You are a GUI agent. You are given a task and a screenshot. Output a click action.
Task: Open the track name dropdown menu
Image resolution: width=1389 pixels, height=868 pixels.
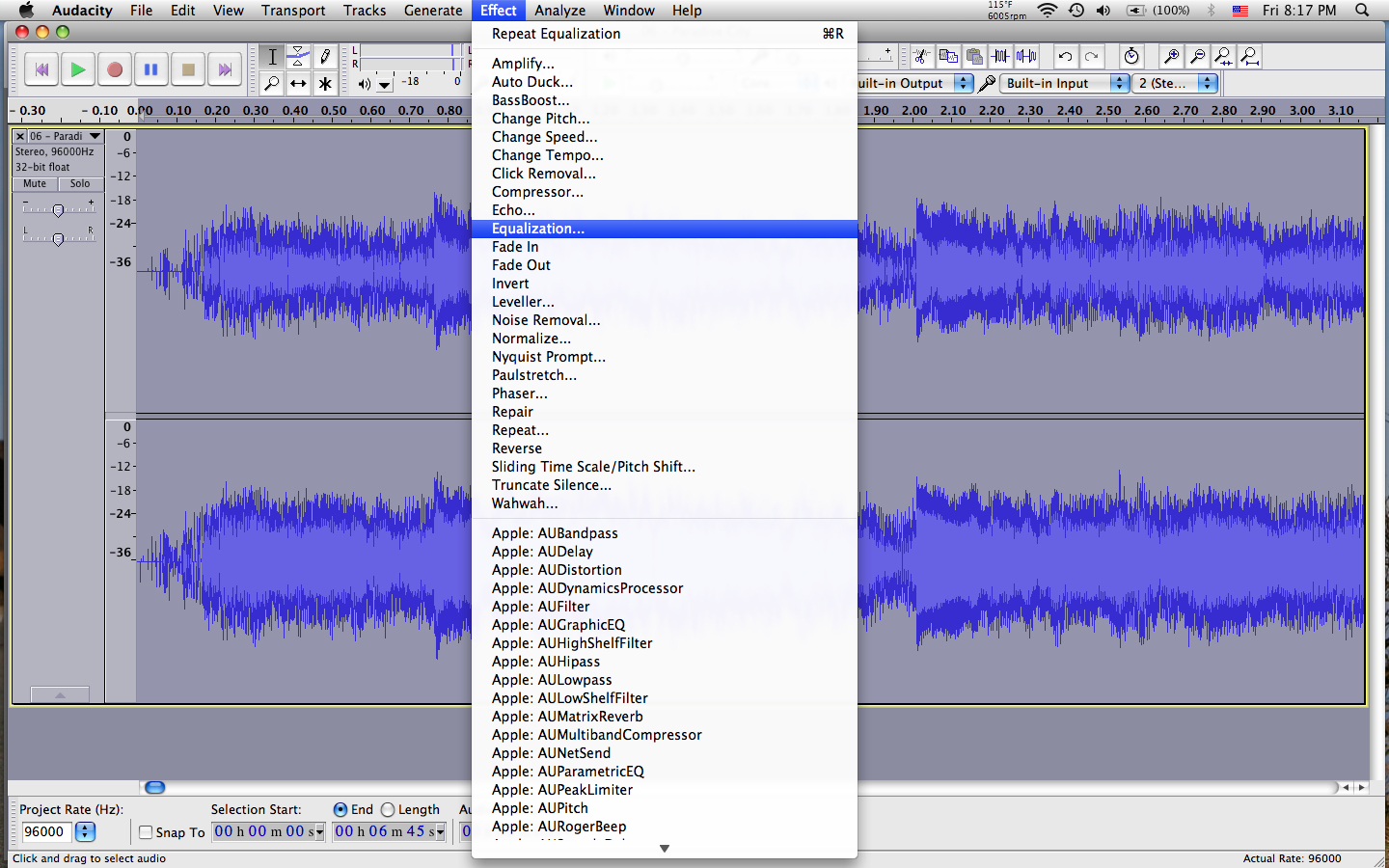[x=95, y=137]
